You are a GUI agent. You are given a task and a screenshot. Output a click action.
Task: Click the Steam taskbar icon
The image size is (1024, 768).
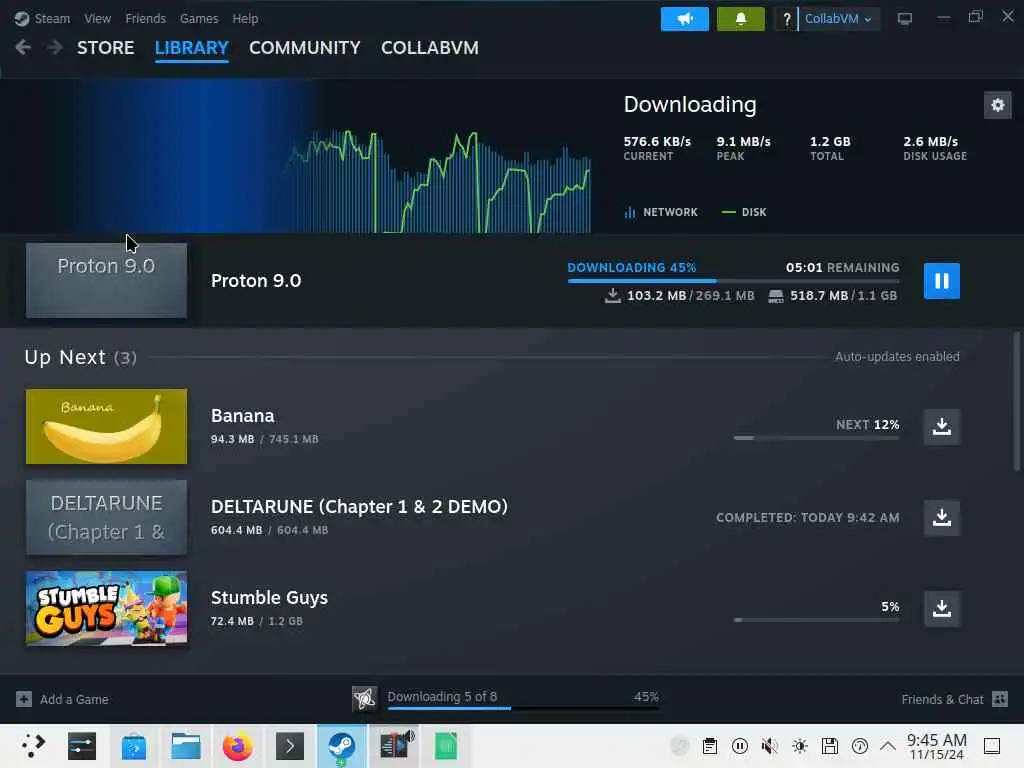(x=342, y=746)
